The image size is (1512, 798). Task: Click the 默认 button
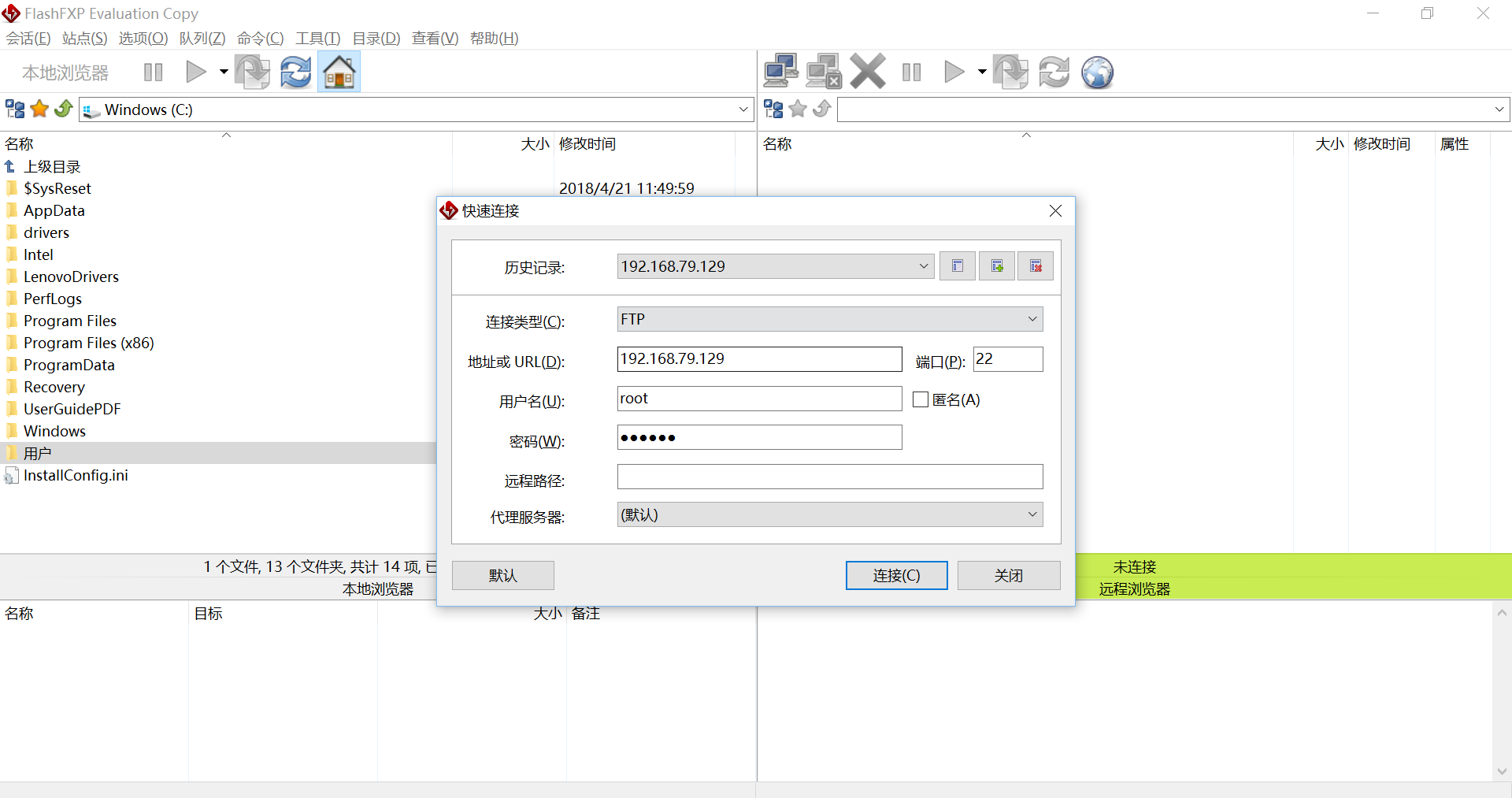503,576
